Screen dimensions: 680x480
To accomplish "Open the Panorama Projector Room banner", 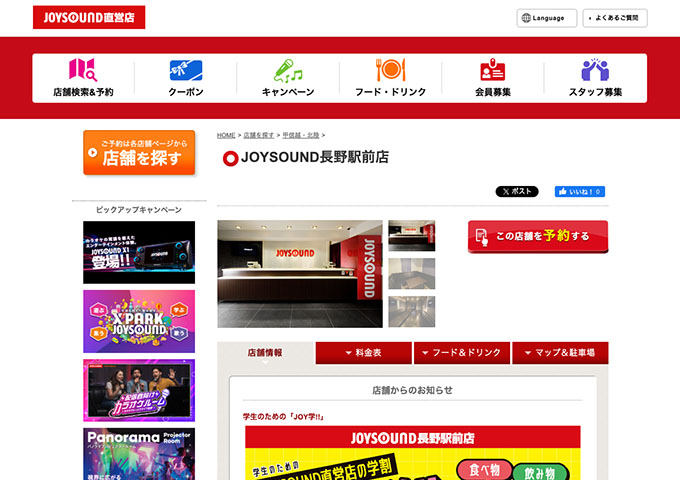I will pyautogui.click(x=139, y=454).
